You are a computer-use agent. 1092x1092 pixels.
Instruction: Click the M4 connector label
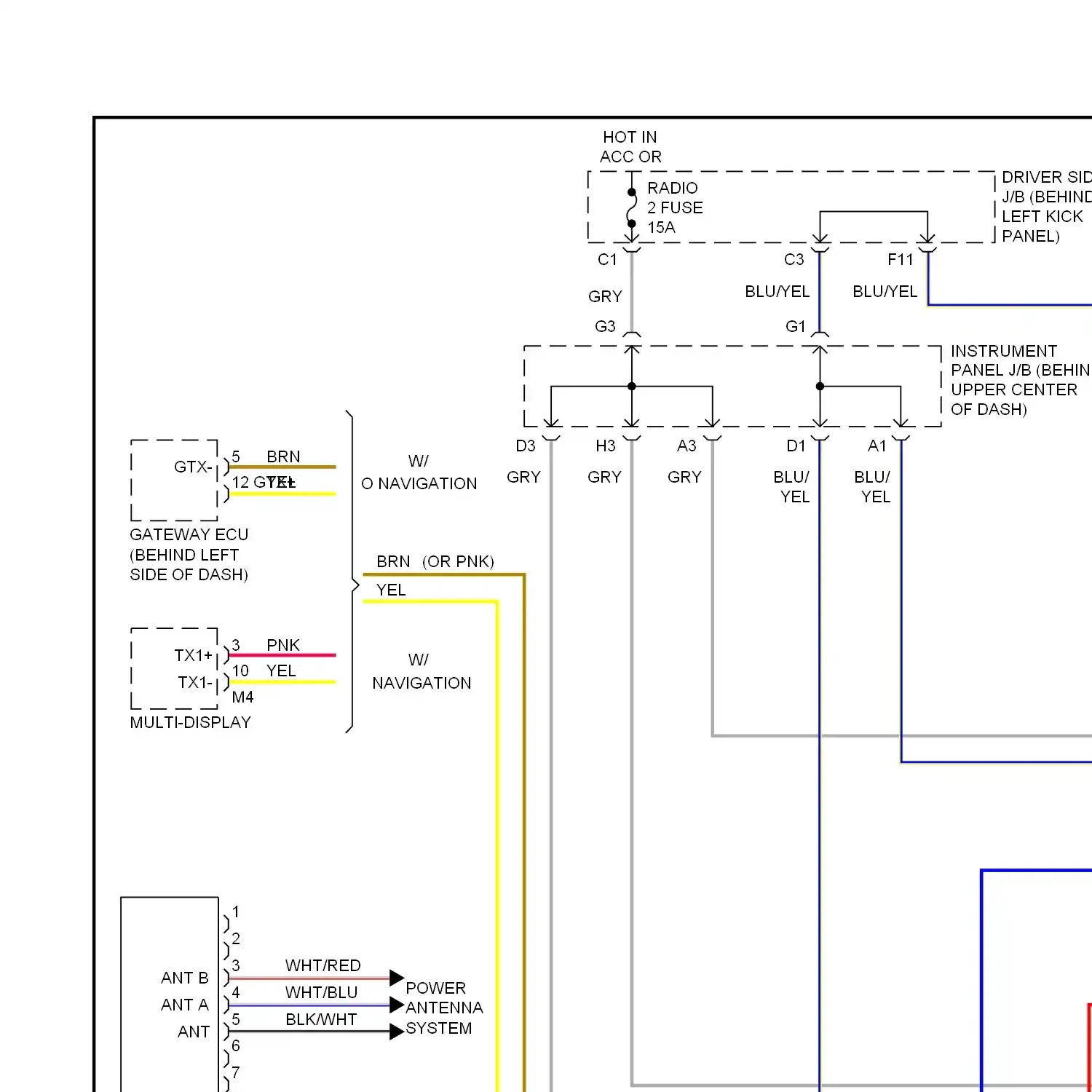click(x=242, y=697)
